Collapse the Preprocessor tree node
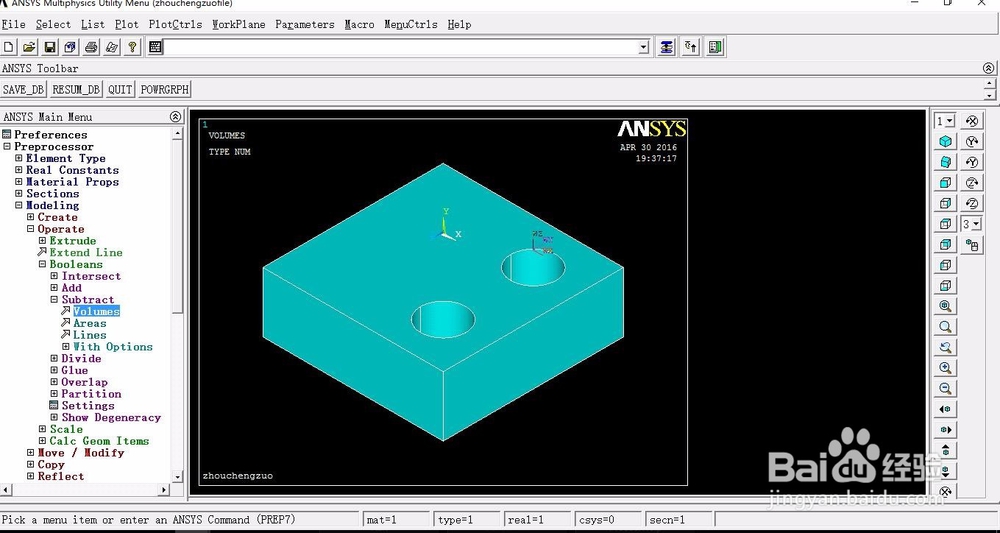This screenshot has height=533, width=1000. 6,147
